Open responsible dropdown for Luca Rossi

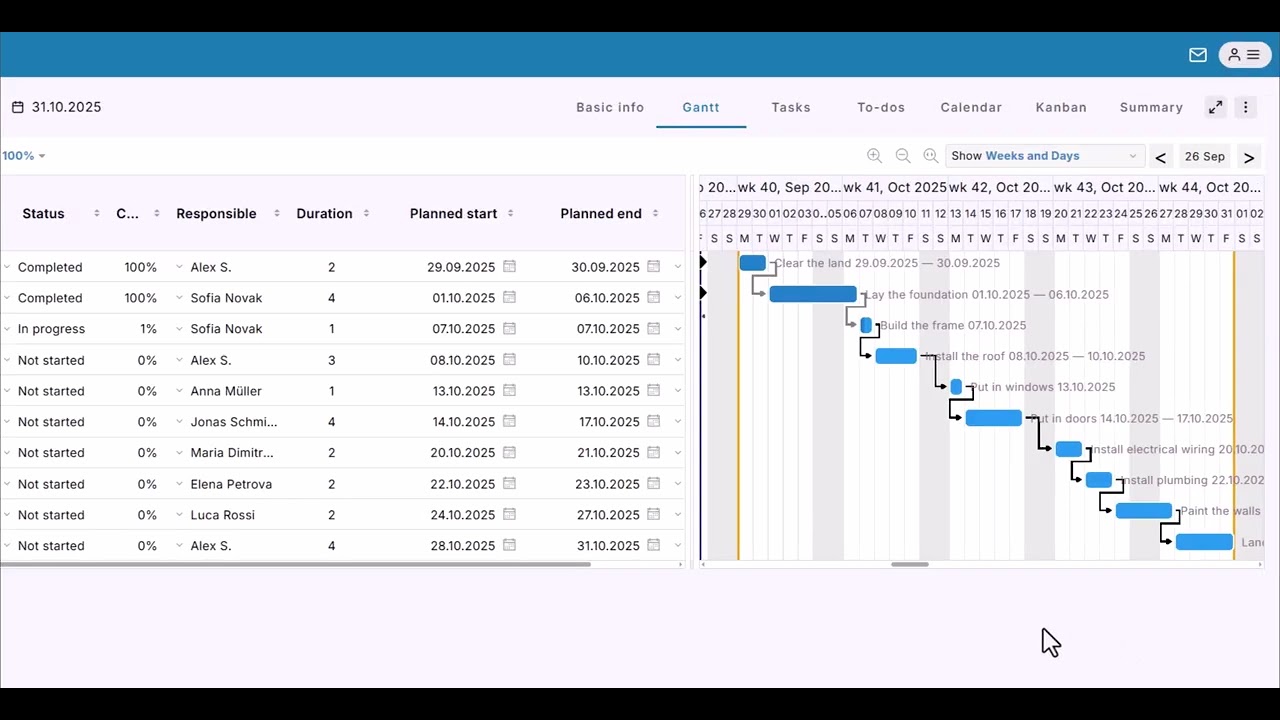(180, 515)
